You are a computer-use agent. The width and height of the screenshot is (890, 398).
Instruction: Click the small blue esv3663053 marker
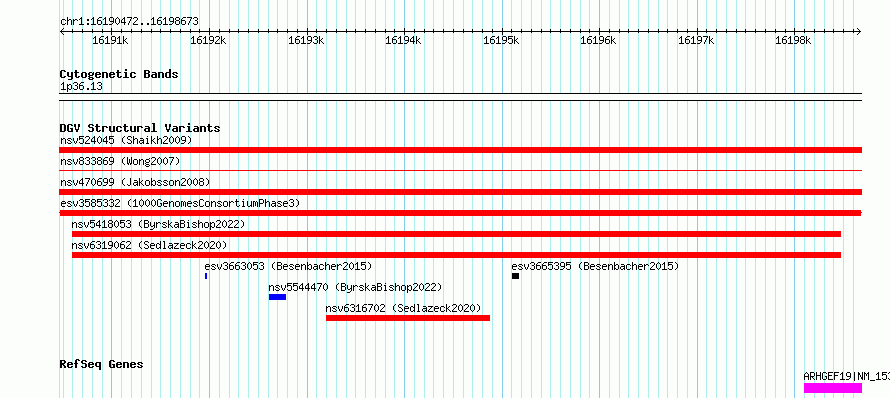pos(206,276)
